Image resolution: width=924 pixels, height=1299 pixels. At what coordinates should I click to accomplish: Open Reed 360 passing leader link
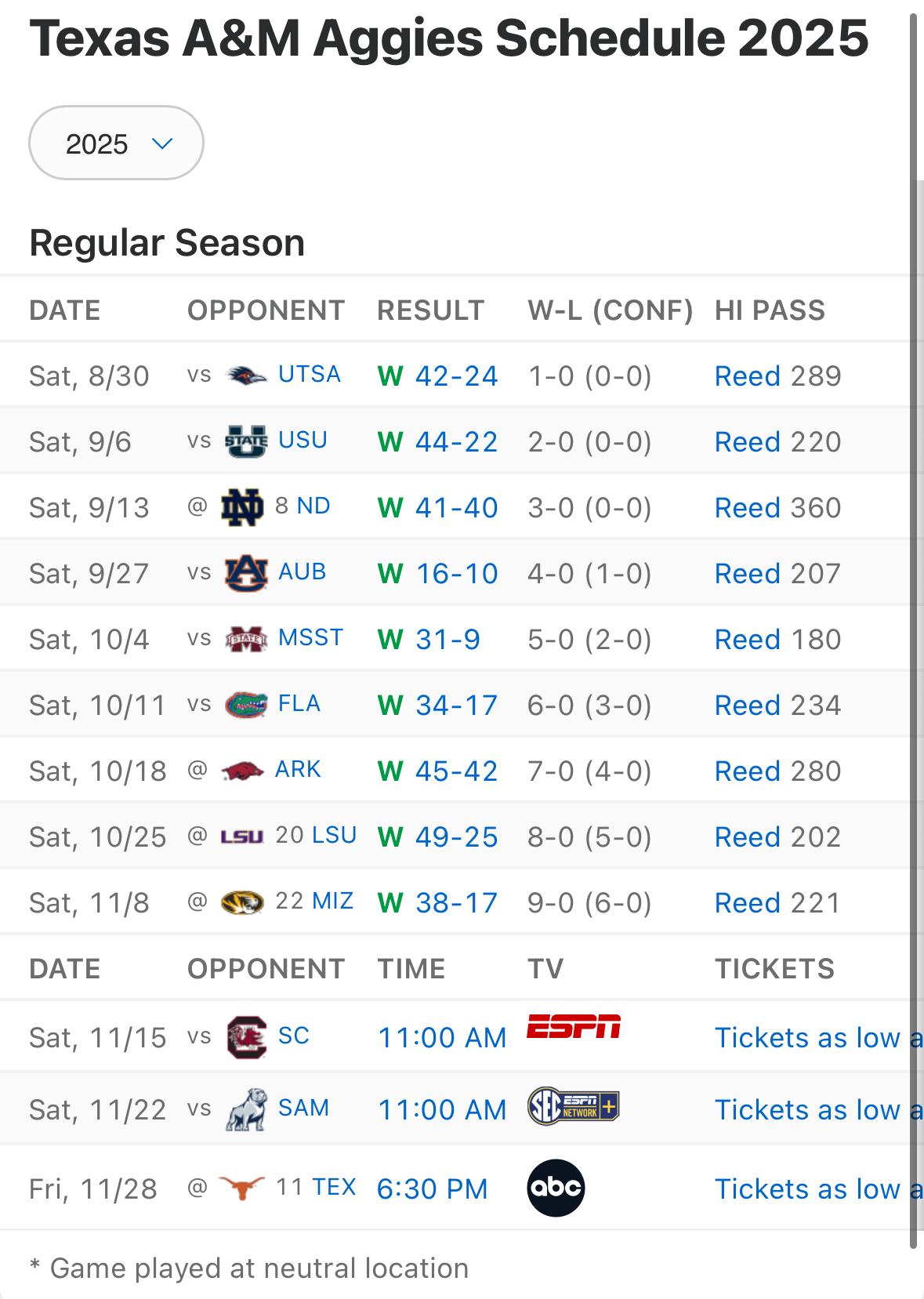[x=777, y=508]
